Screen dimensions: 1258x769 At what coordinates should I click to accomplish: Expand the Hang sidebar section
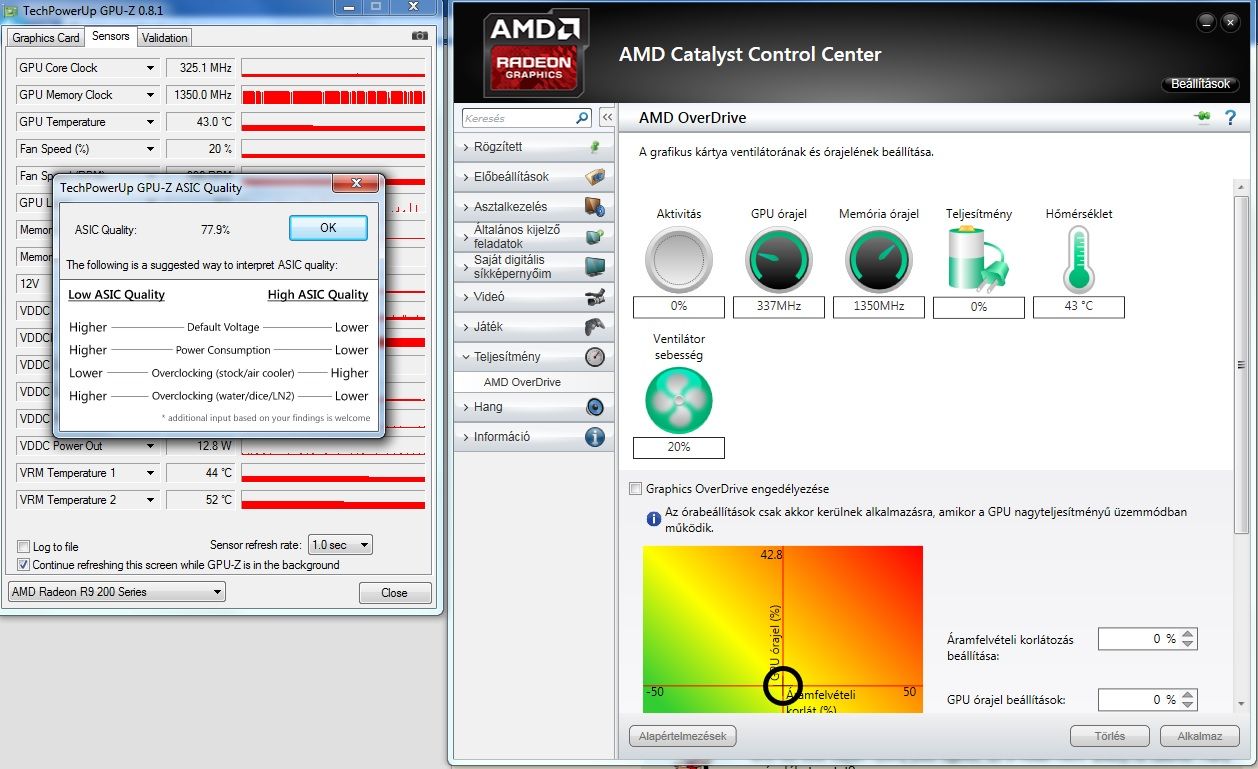click(534, 407)
